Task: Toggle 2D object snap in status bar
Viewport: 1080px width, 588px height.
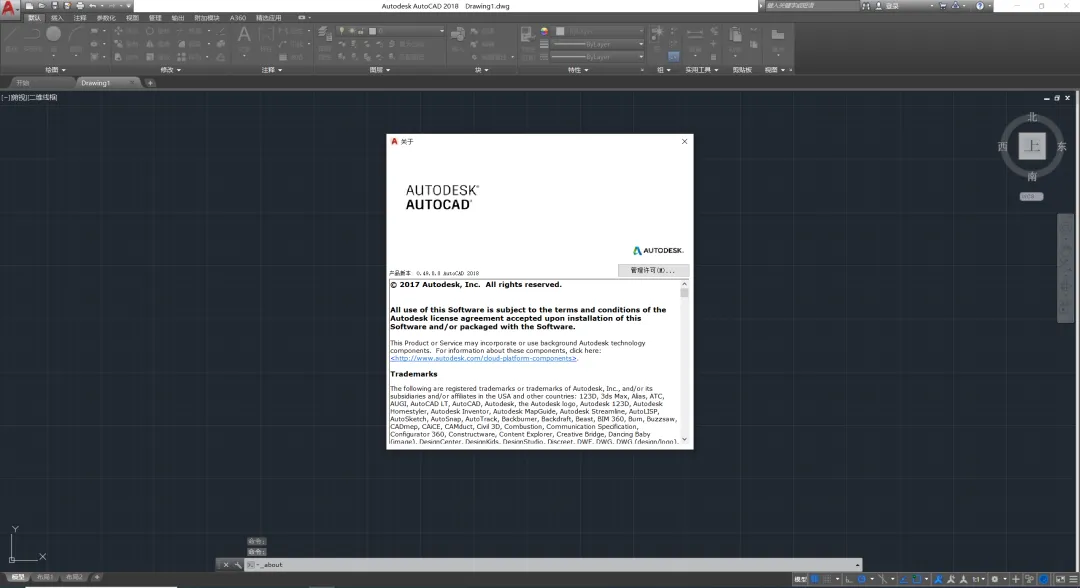Action: click(x=916, y=579)
